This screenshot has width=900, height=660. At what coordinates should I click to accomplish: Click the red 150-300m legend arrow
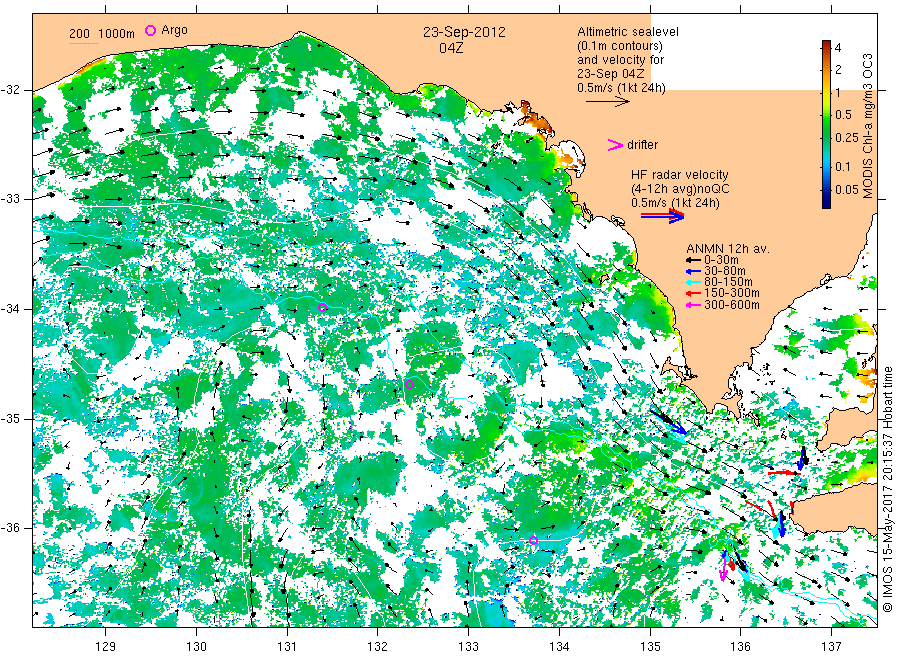click(693, 293)
